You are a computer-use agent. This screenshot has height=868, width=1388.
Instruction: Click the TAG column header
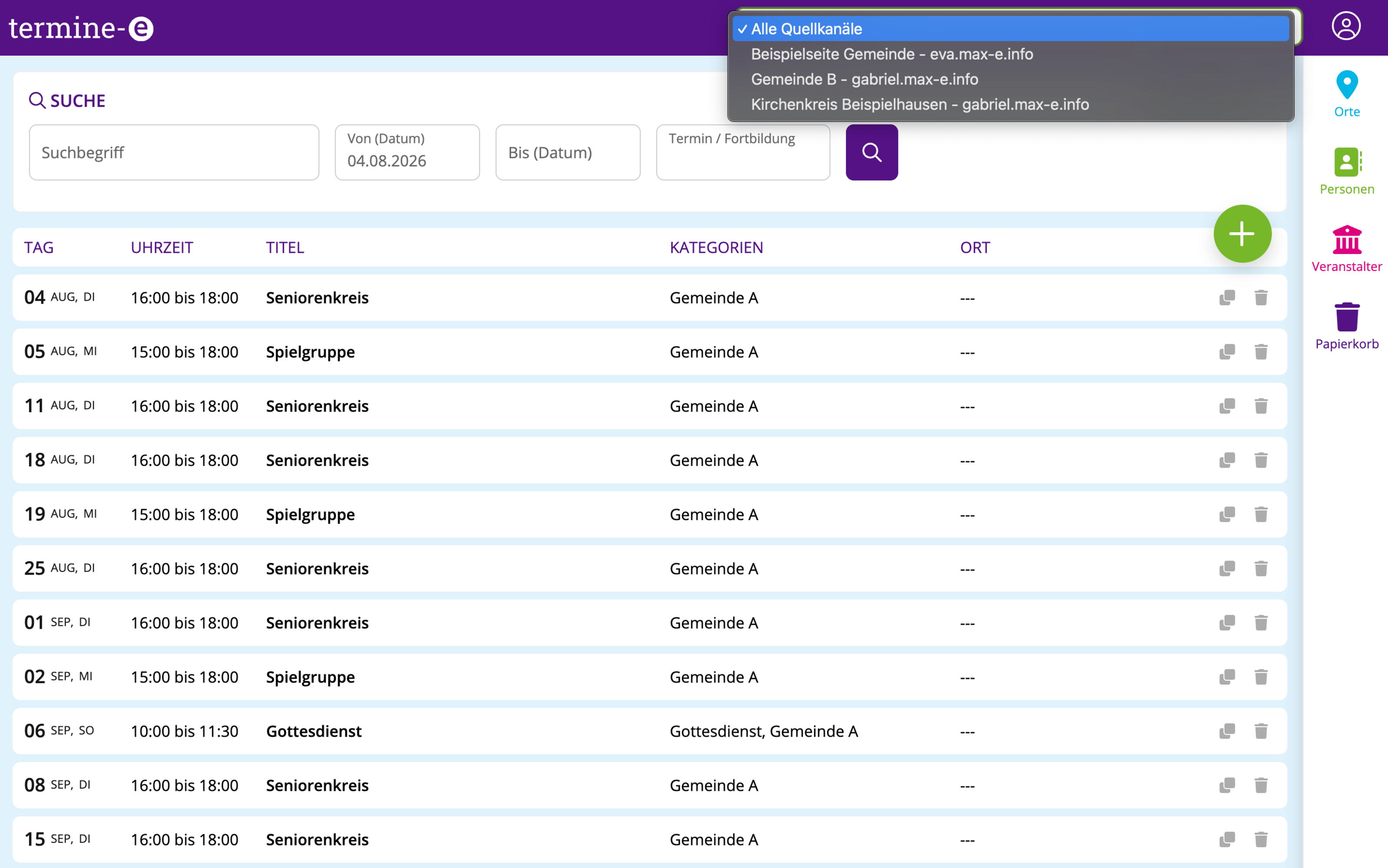(39, 248)
